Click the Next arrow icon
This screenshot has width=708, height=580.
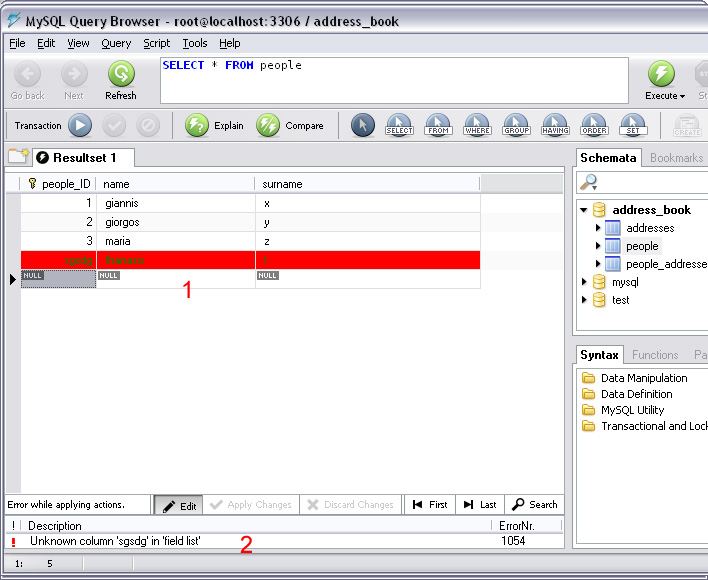pos(74,74)
